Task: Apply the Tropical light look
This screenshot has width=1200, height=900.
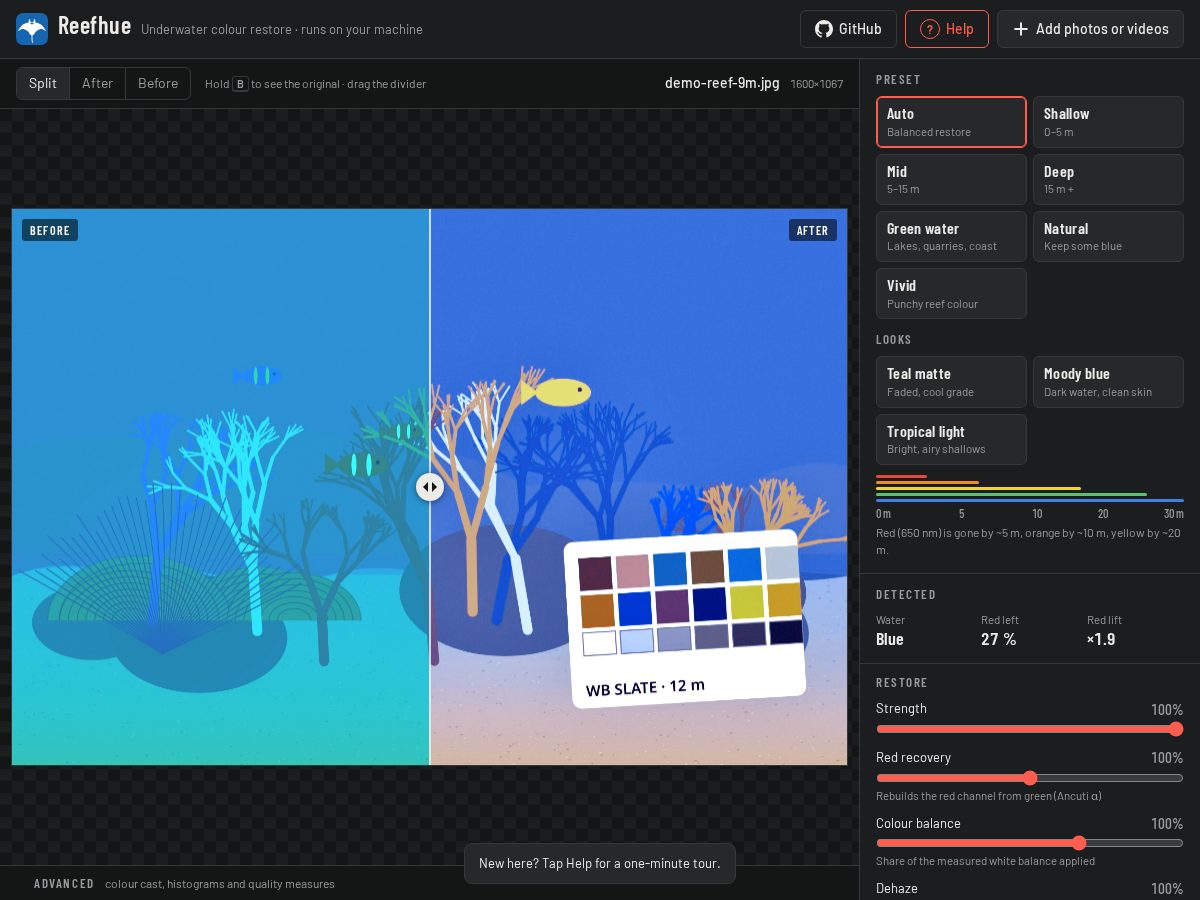Action: [951, 440]
